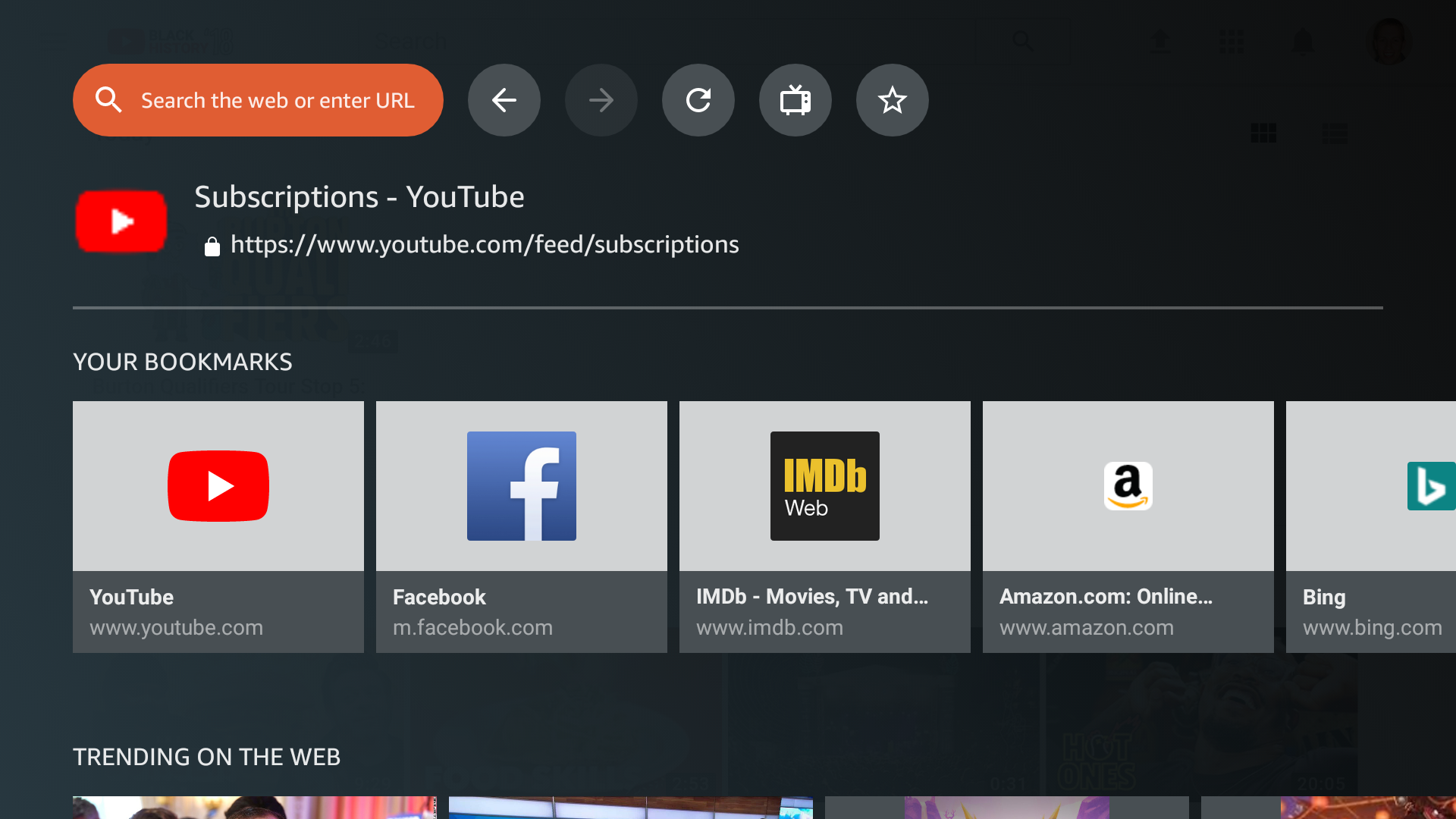The width and height of the screenshot is (1456, 819).
Task: Focus the Search the web or enter URL field
Action: coord(278,100)
